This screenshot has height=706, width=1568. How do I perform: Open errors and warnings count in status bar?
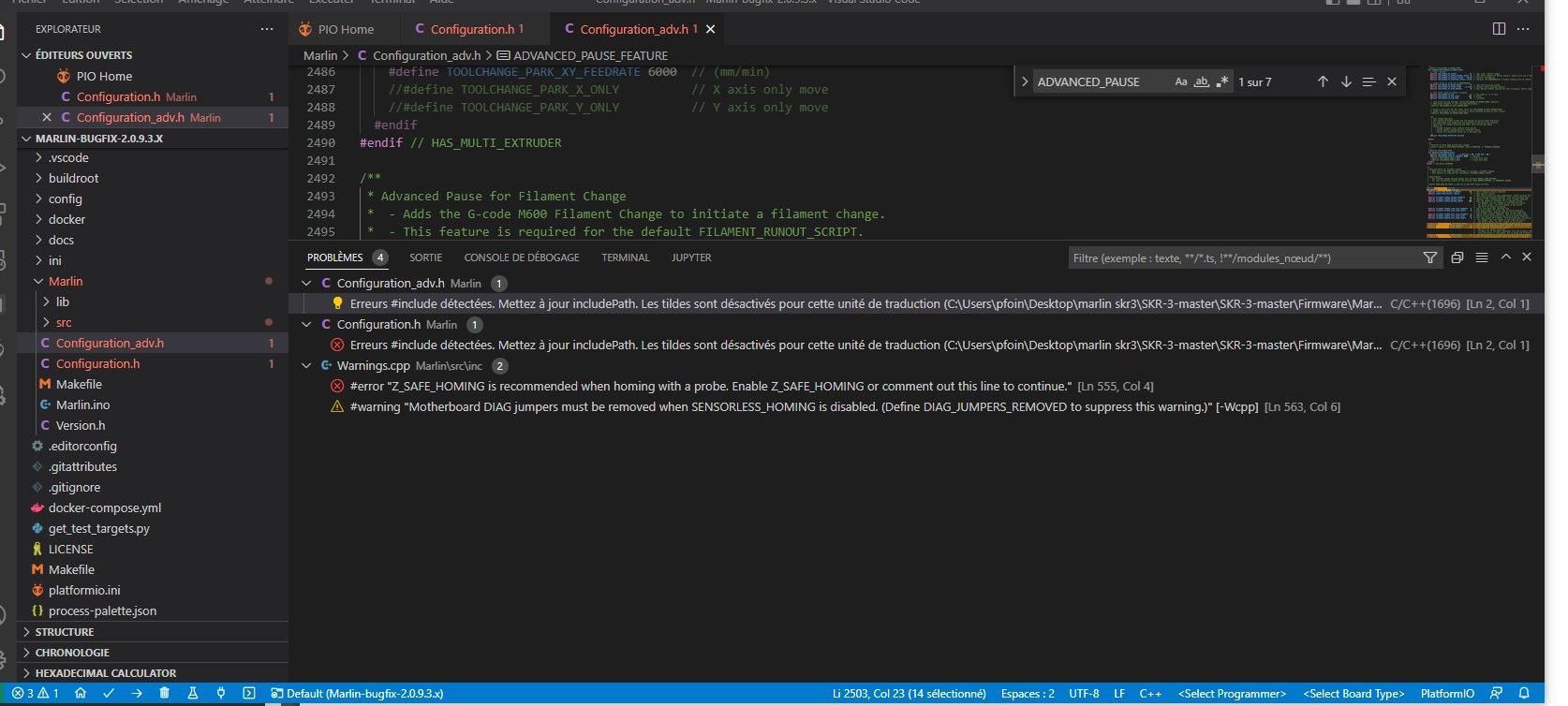(36, 694)
